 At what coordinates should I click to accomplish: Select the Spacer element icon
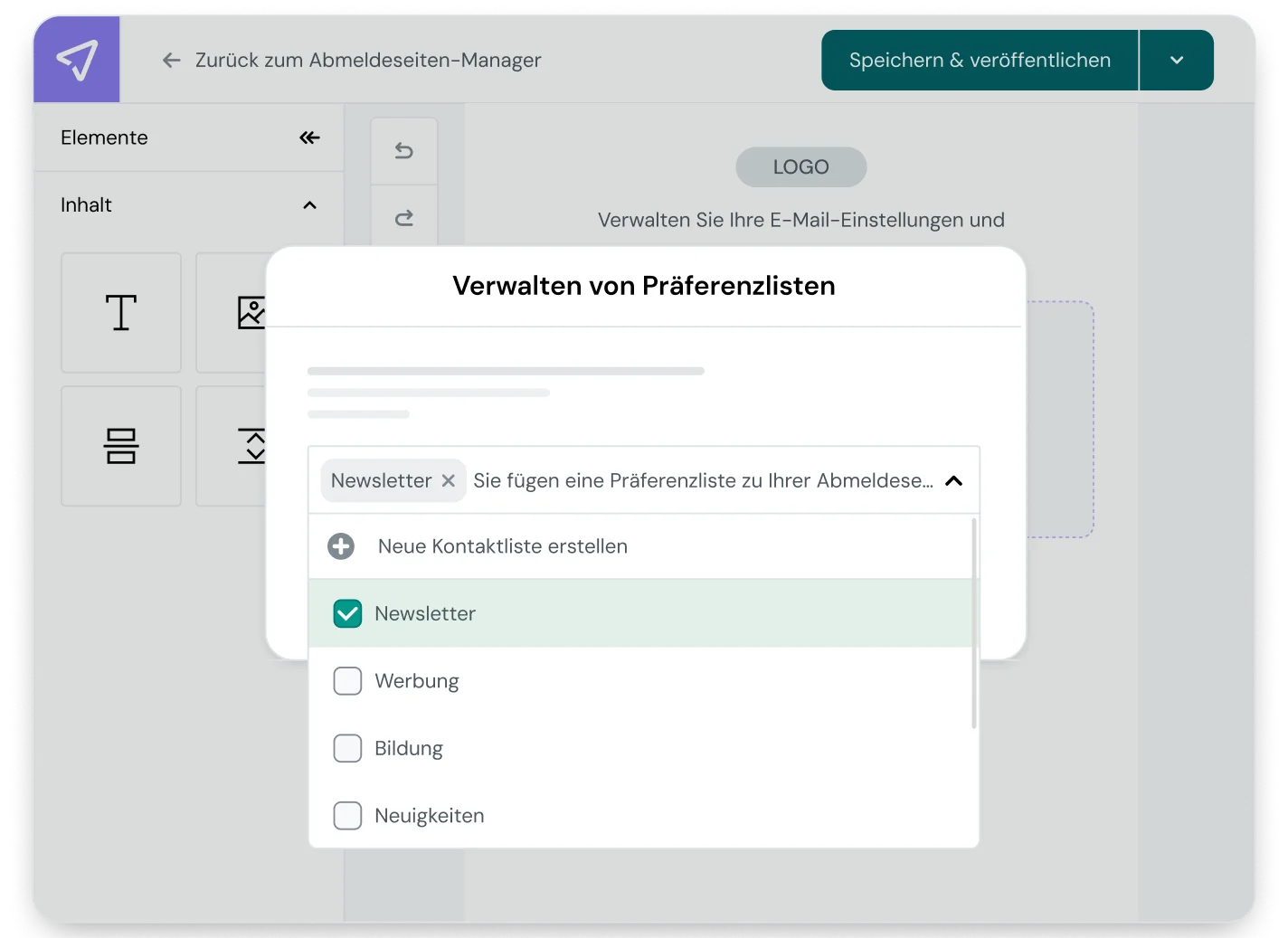tap(254, 445)
